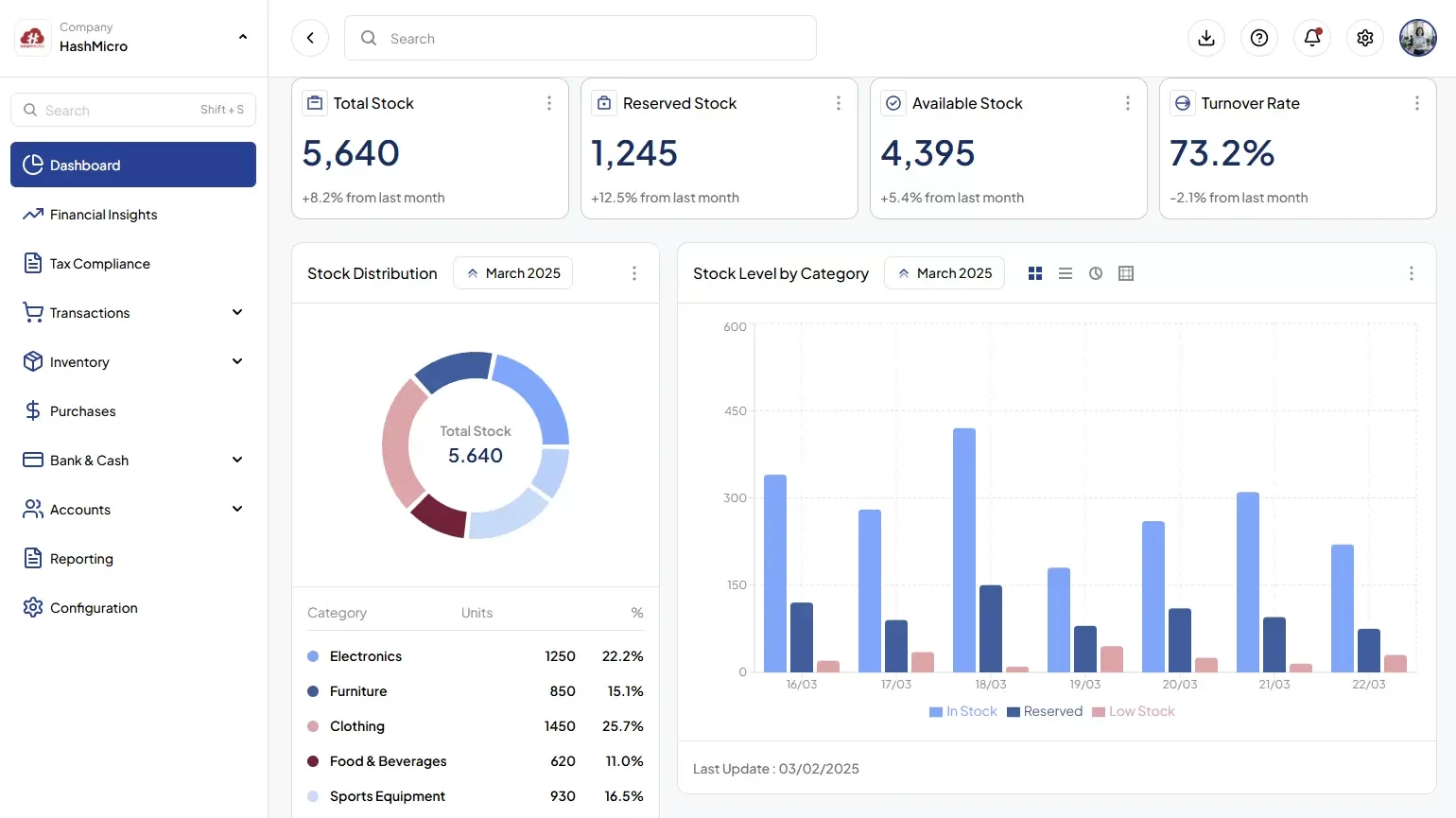
Task: Open settings gear in top bar
Action: pos(1365,38)
